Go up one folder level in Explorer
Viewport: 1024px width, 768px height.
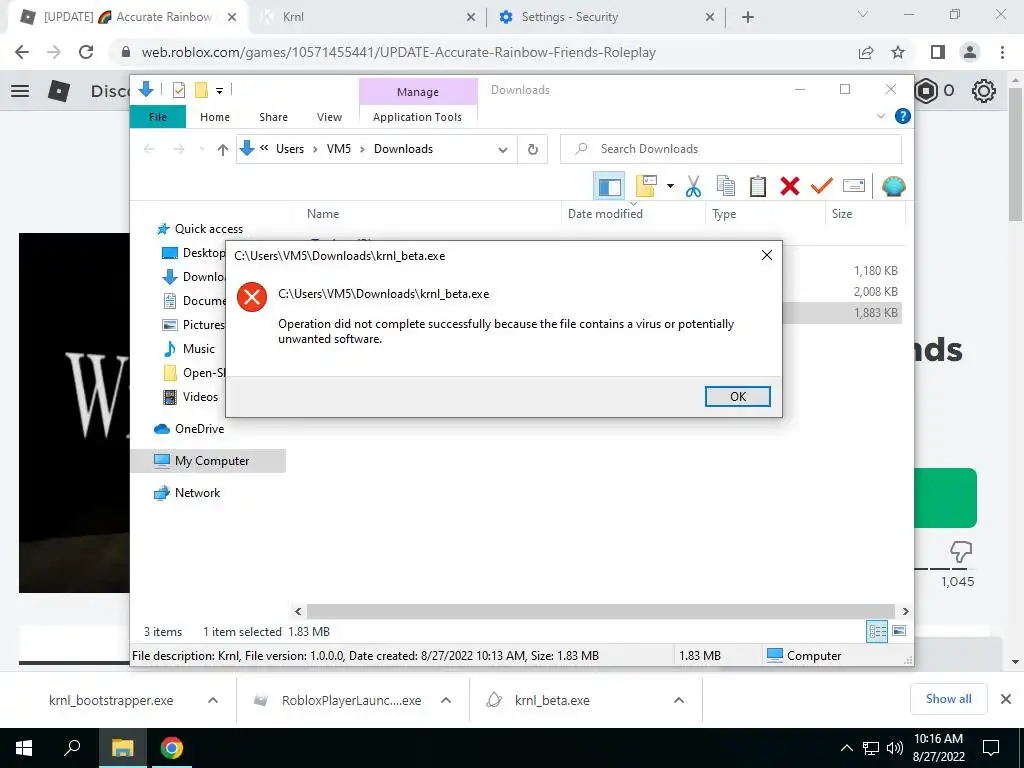223,150
